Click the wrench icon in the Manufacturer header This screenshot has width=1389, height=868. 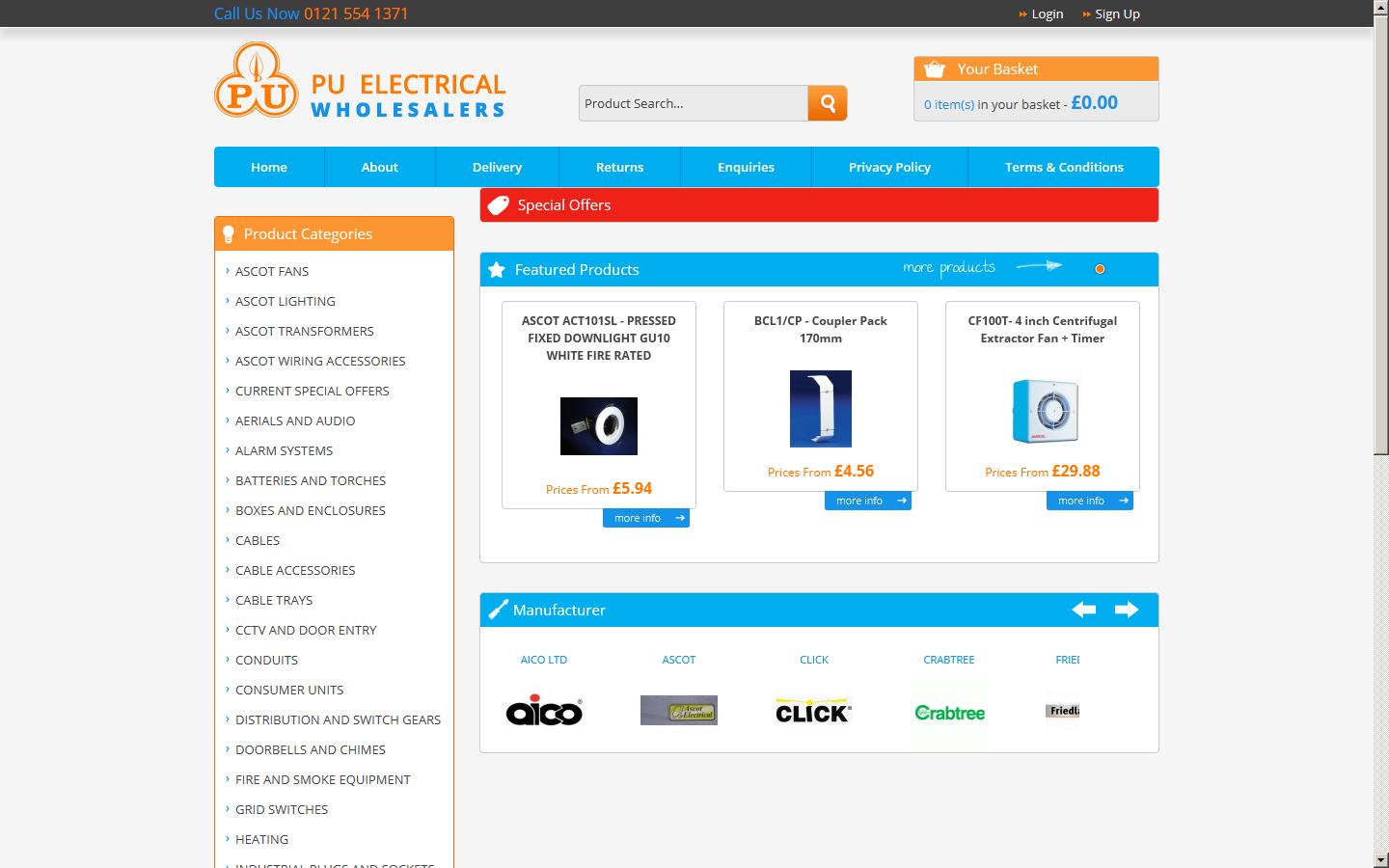click(x=498, y=610)
